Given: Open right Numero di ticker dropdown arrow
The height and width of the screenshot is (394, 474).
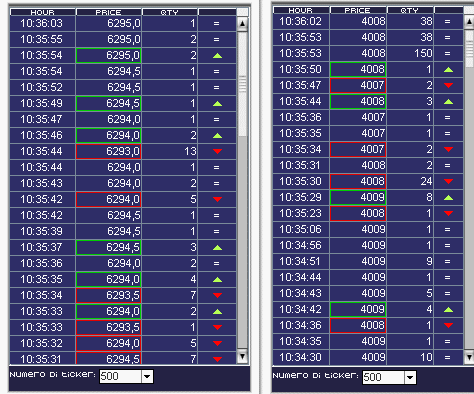Looking at the screenshot, I should (410, 377).
